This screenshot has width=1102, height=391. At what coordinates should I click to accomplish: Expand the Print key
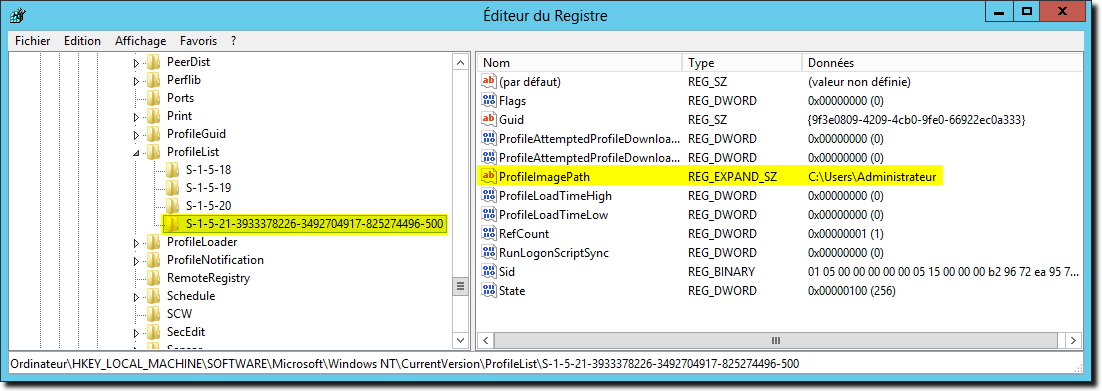[x=136, y=117]
